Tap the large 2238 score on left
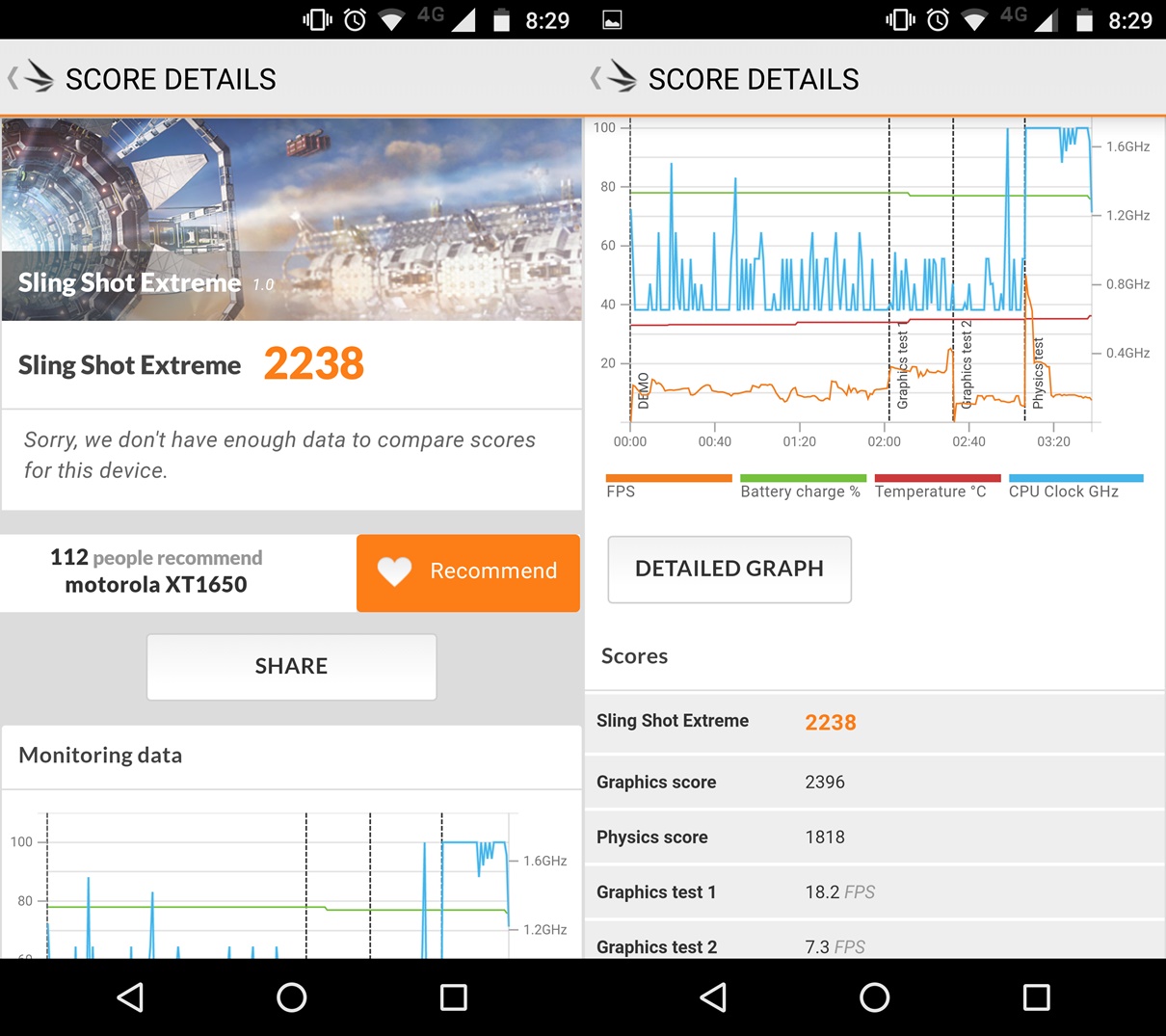 point(314,364)
